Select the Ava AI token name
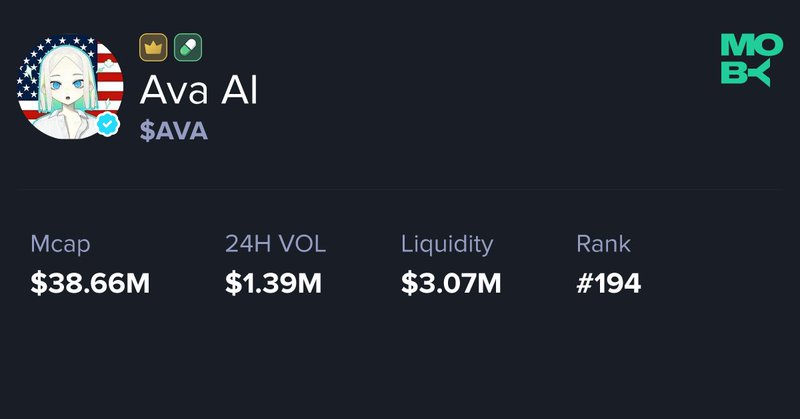Viewport: 800px width, 419px height. click(x=199, y=90)
